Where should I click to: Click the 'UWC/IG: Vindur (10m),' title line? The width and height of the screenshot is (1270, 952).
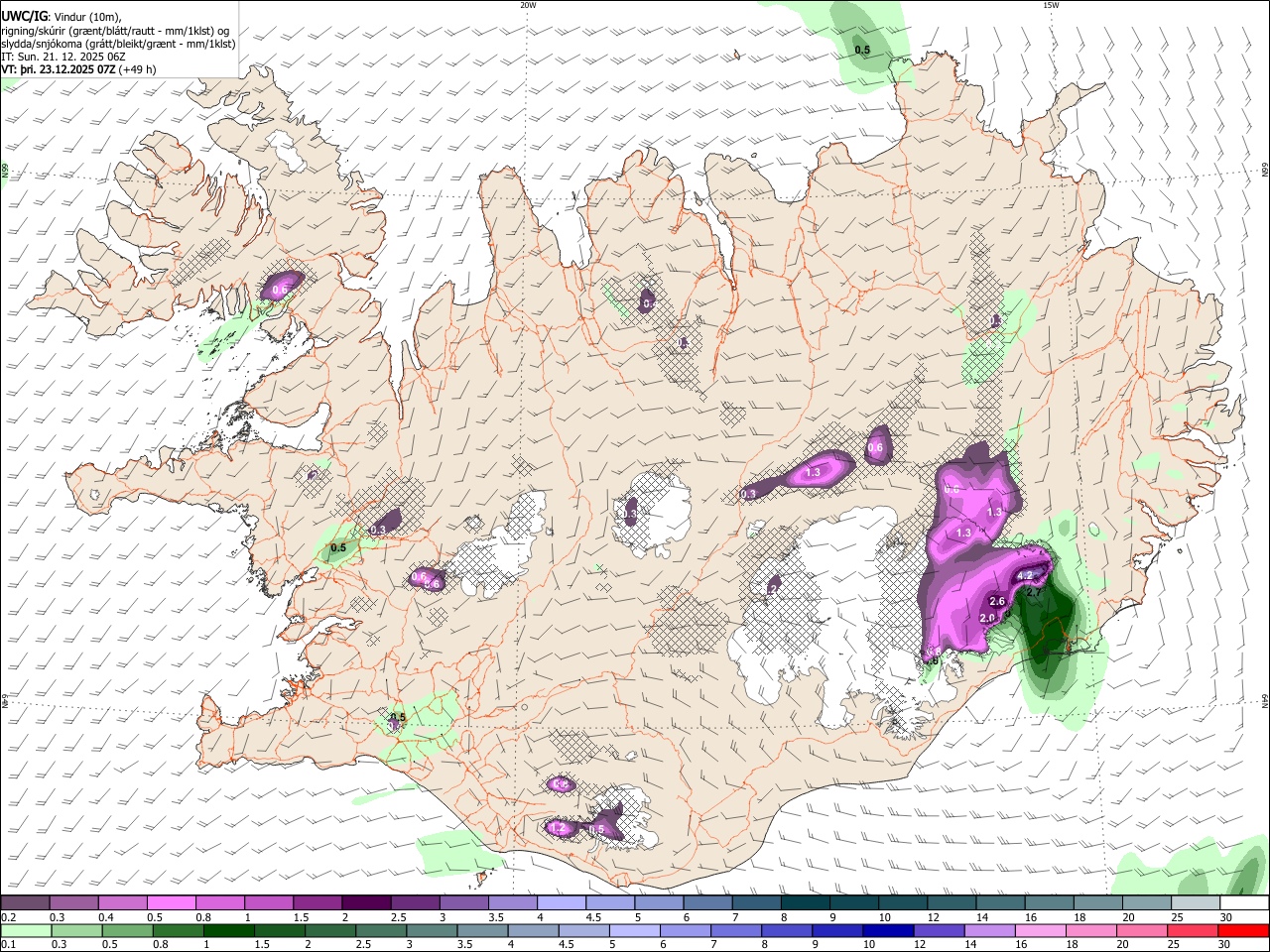61,17
